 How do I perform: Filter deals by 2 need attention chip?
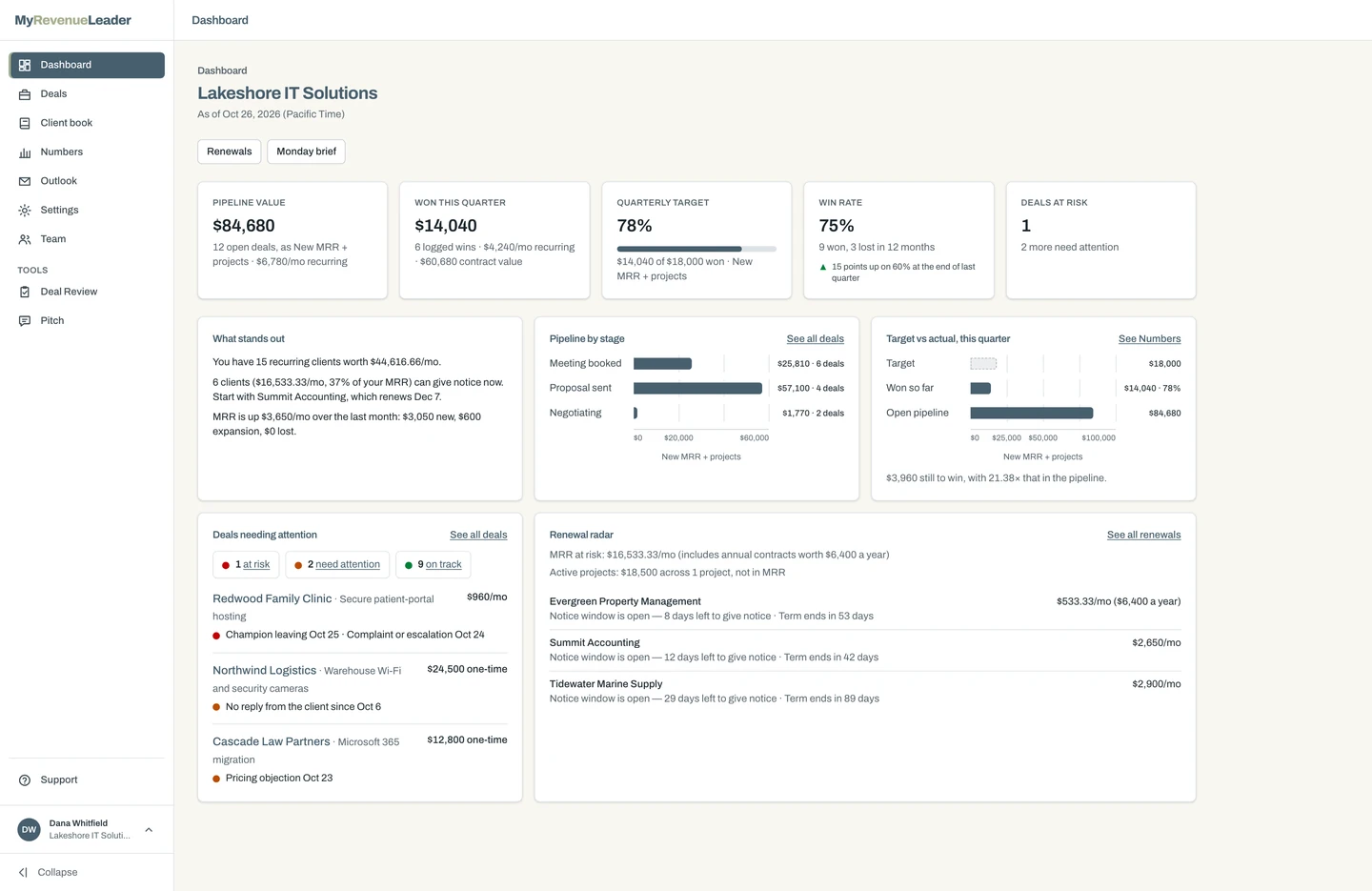point(337,565)
